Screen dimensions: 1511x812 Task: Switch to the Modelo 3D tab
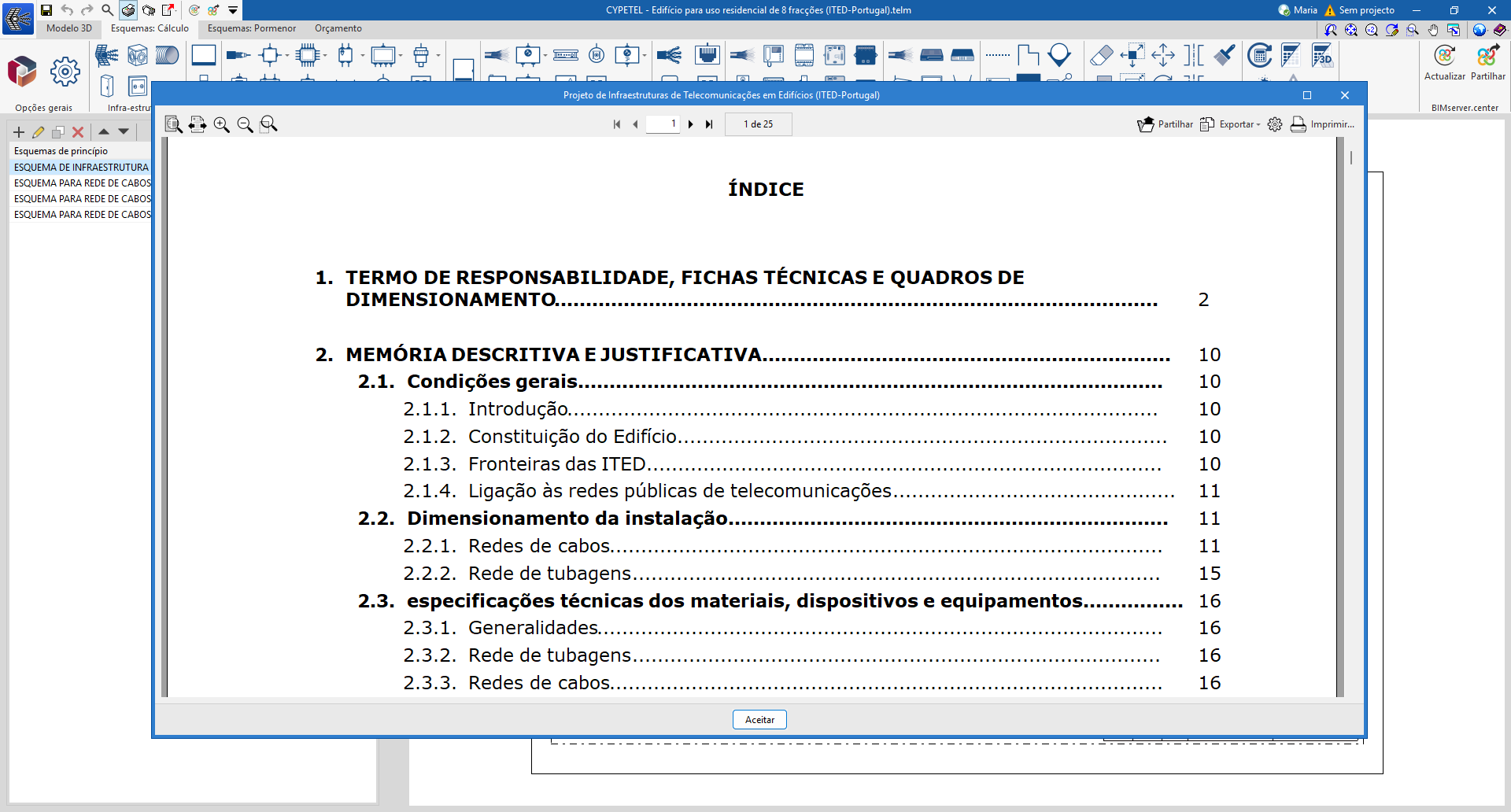click(69, 28)
